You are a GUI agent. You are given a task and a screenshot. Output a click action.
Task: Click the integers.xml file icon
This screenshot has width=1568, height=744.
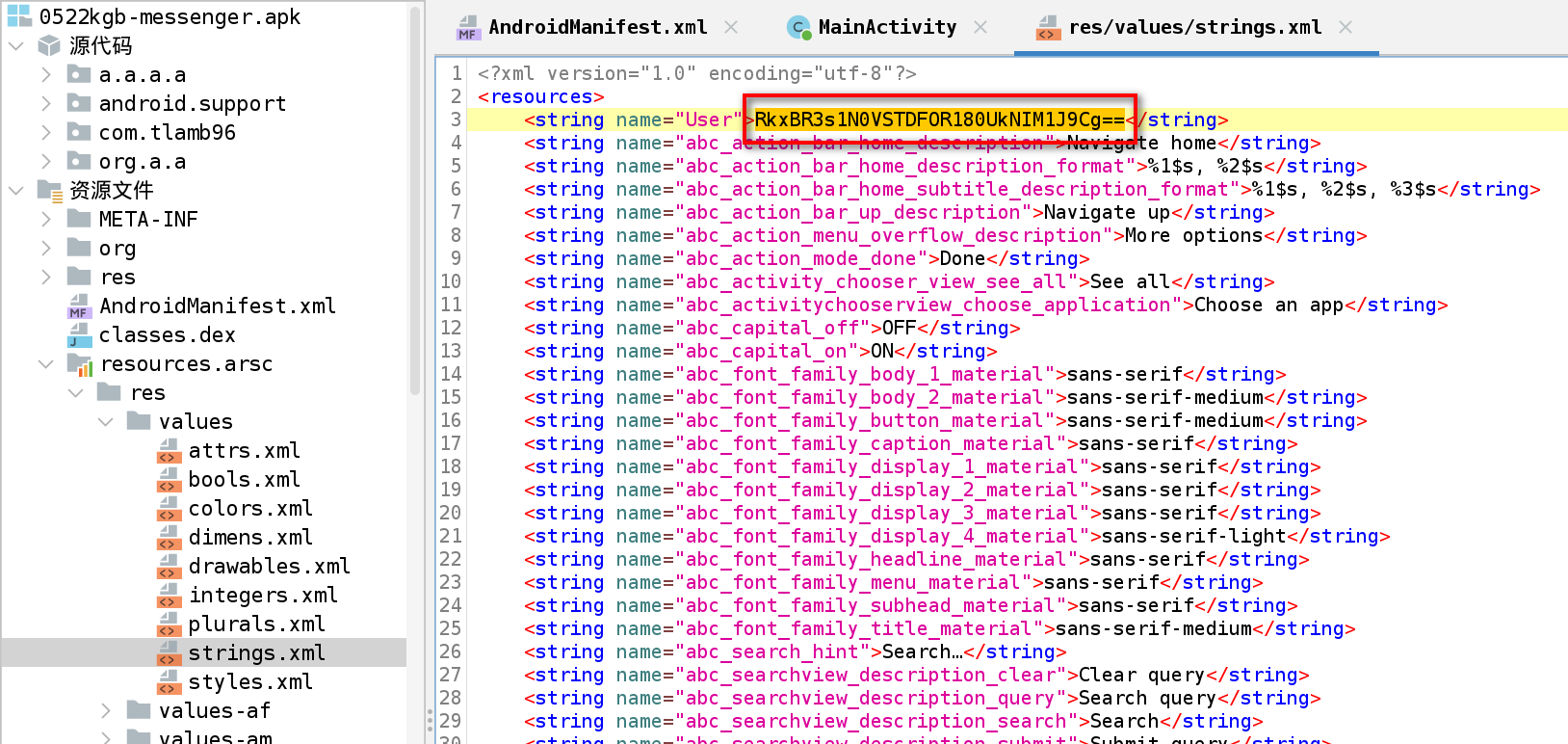coord(170,595)
